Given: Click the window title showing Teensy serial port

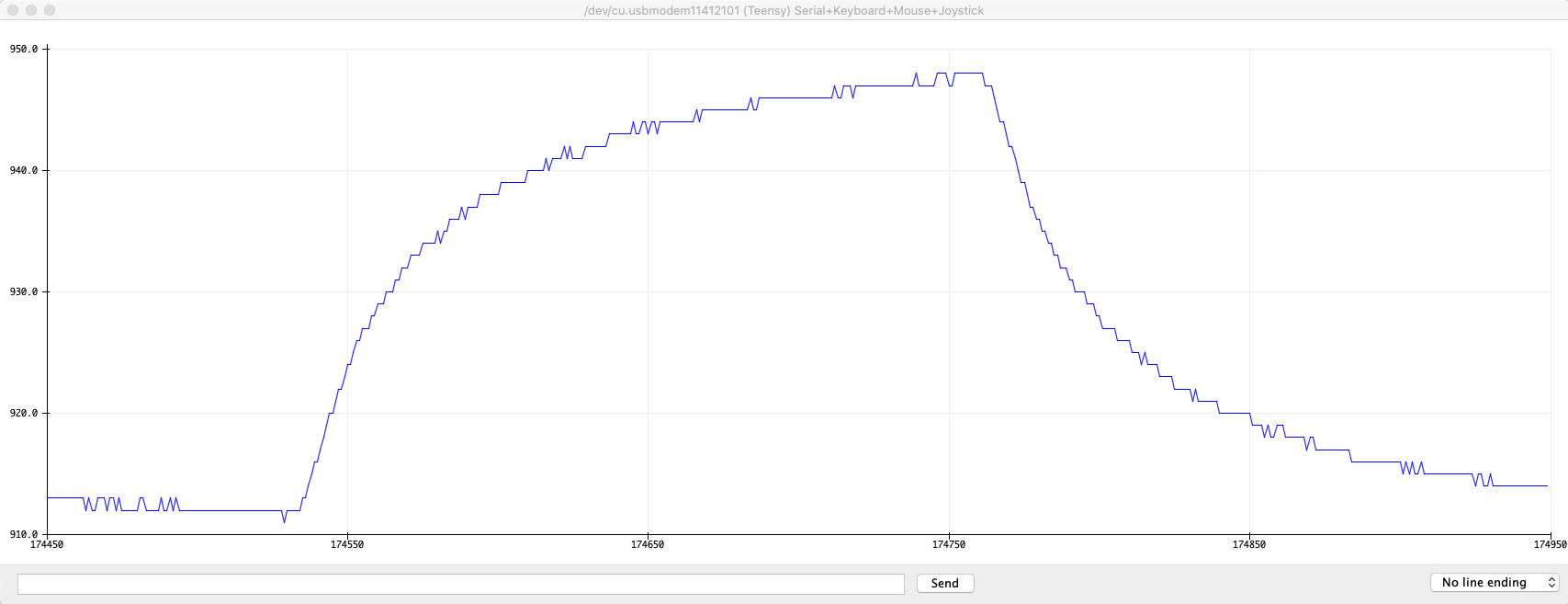Looking at the screenshot, I should (784, 11).
